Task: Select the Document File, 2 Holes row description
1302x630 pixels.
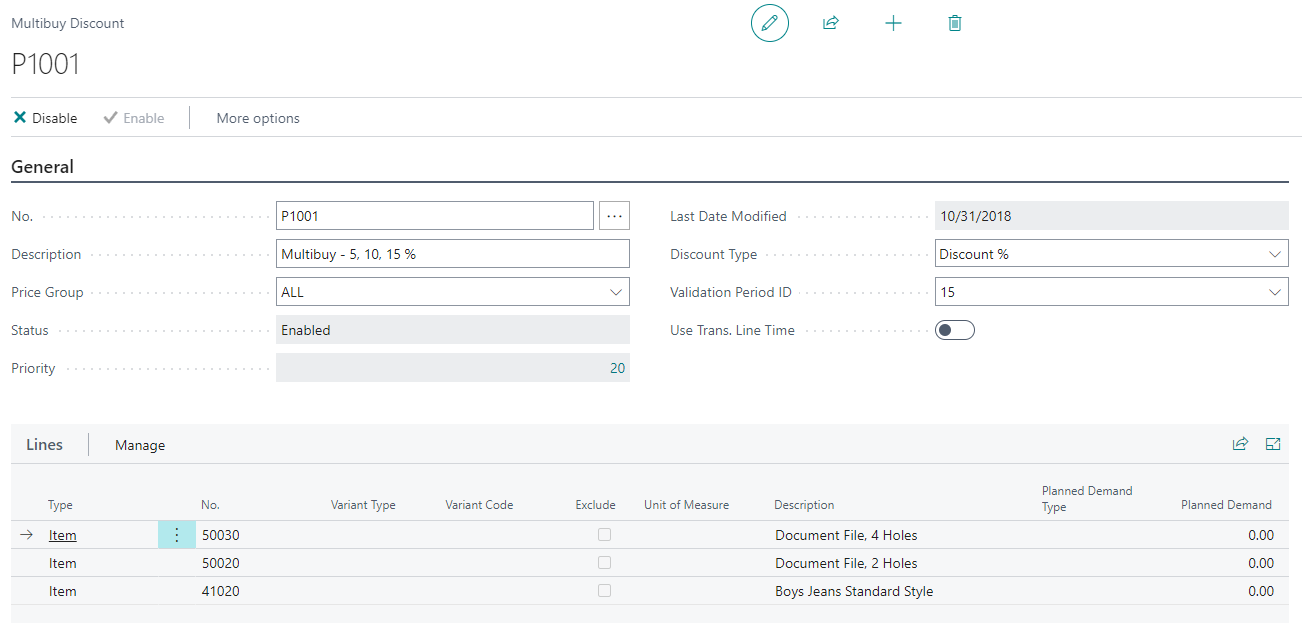Action: point(846,563)
